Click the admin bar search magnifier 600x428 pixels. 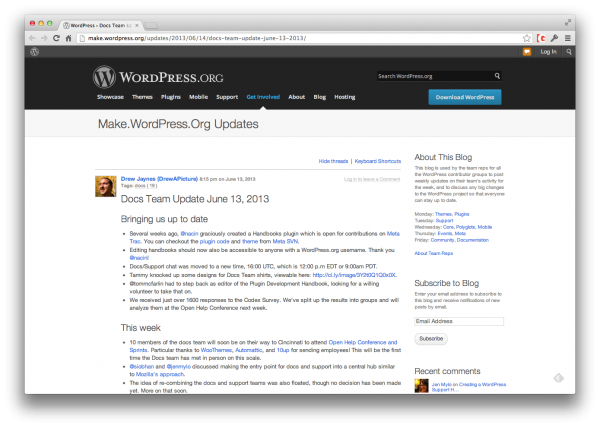click(569, 52)
